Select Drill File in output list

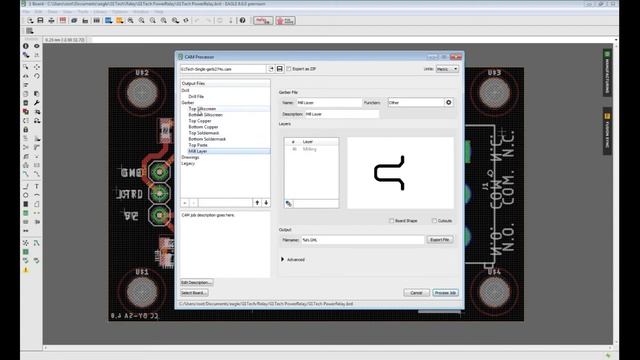pyautogui.click(x=196, y=96)
